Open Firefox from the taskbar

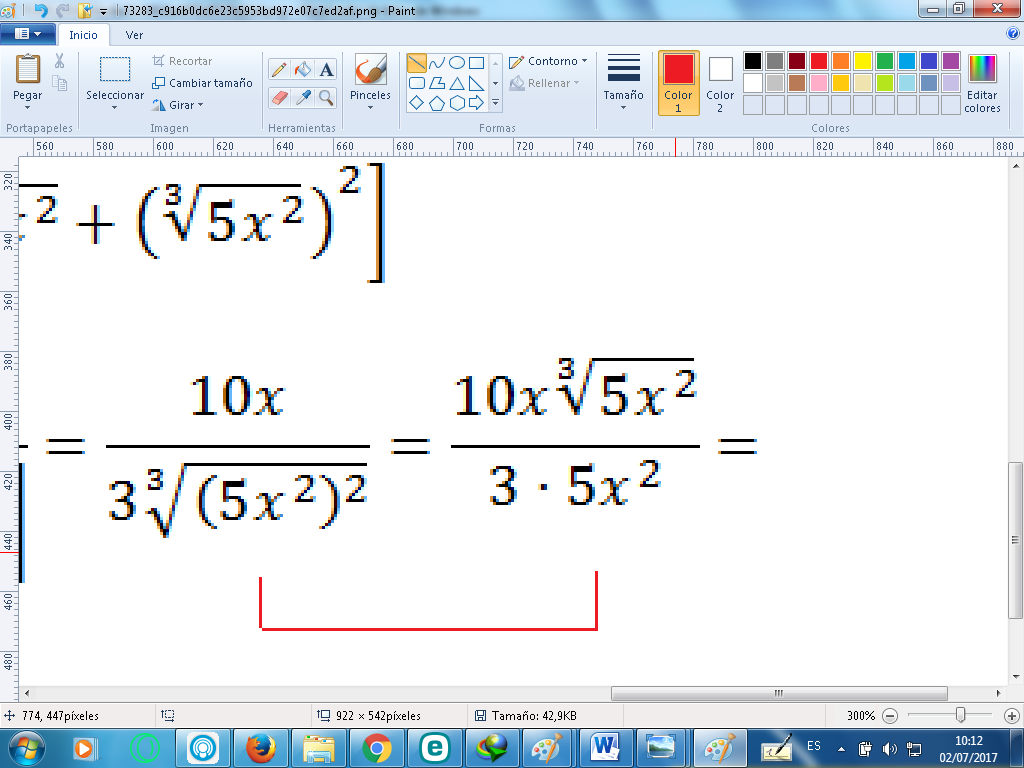point(261,747)
